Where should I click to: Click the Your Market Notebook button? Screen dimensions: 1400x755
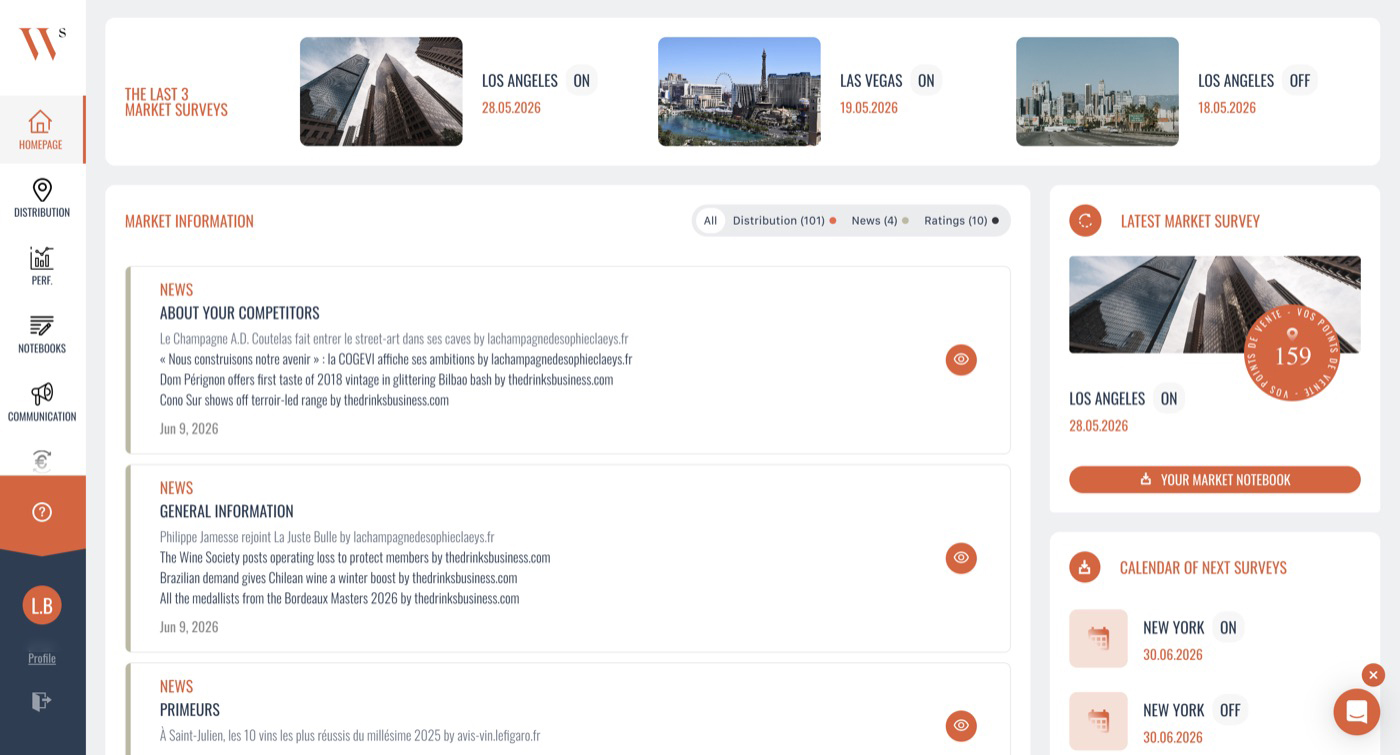point(1215,480)
